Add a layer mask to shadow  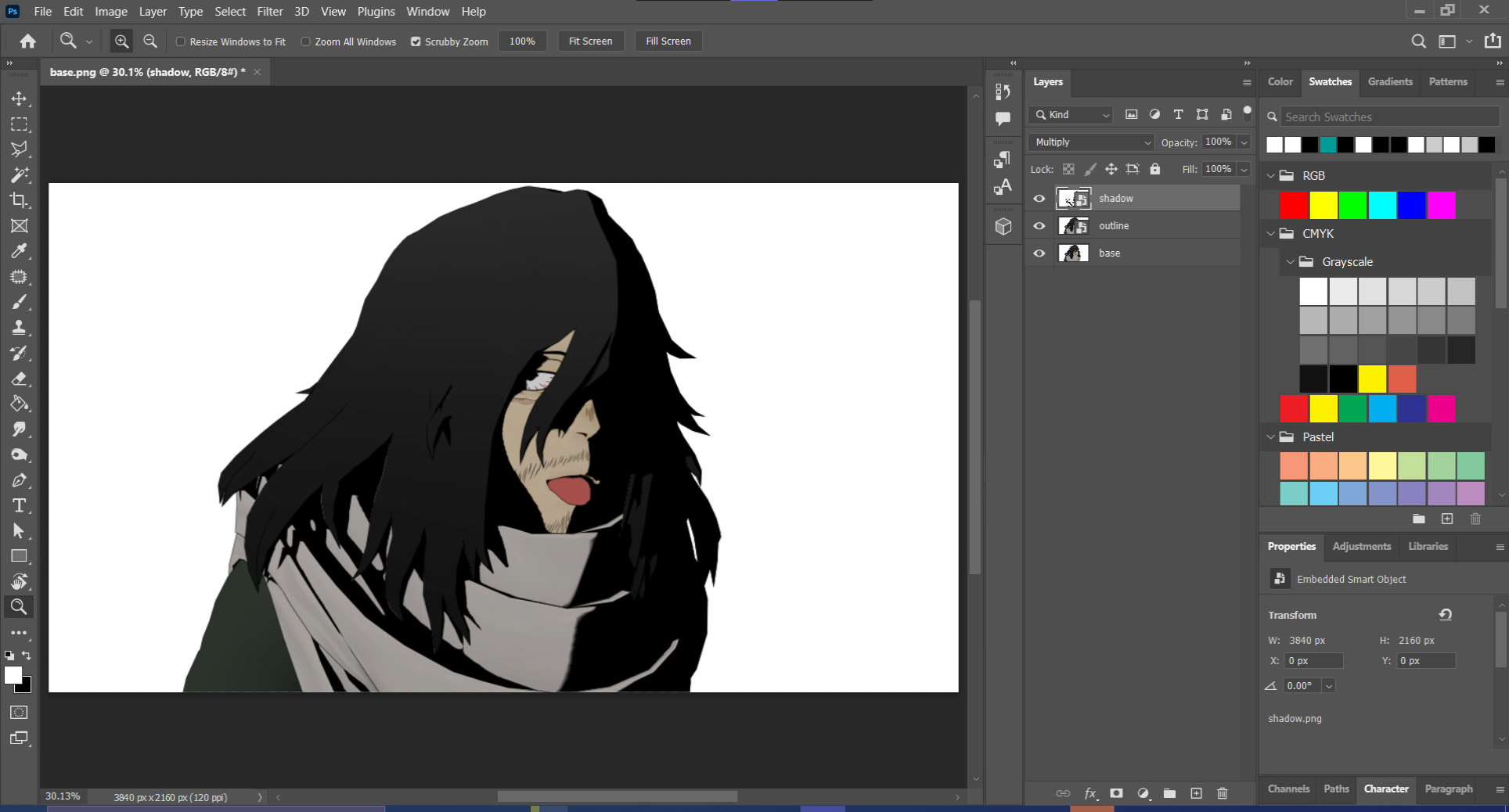tap(1116, 793)
